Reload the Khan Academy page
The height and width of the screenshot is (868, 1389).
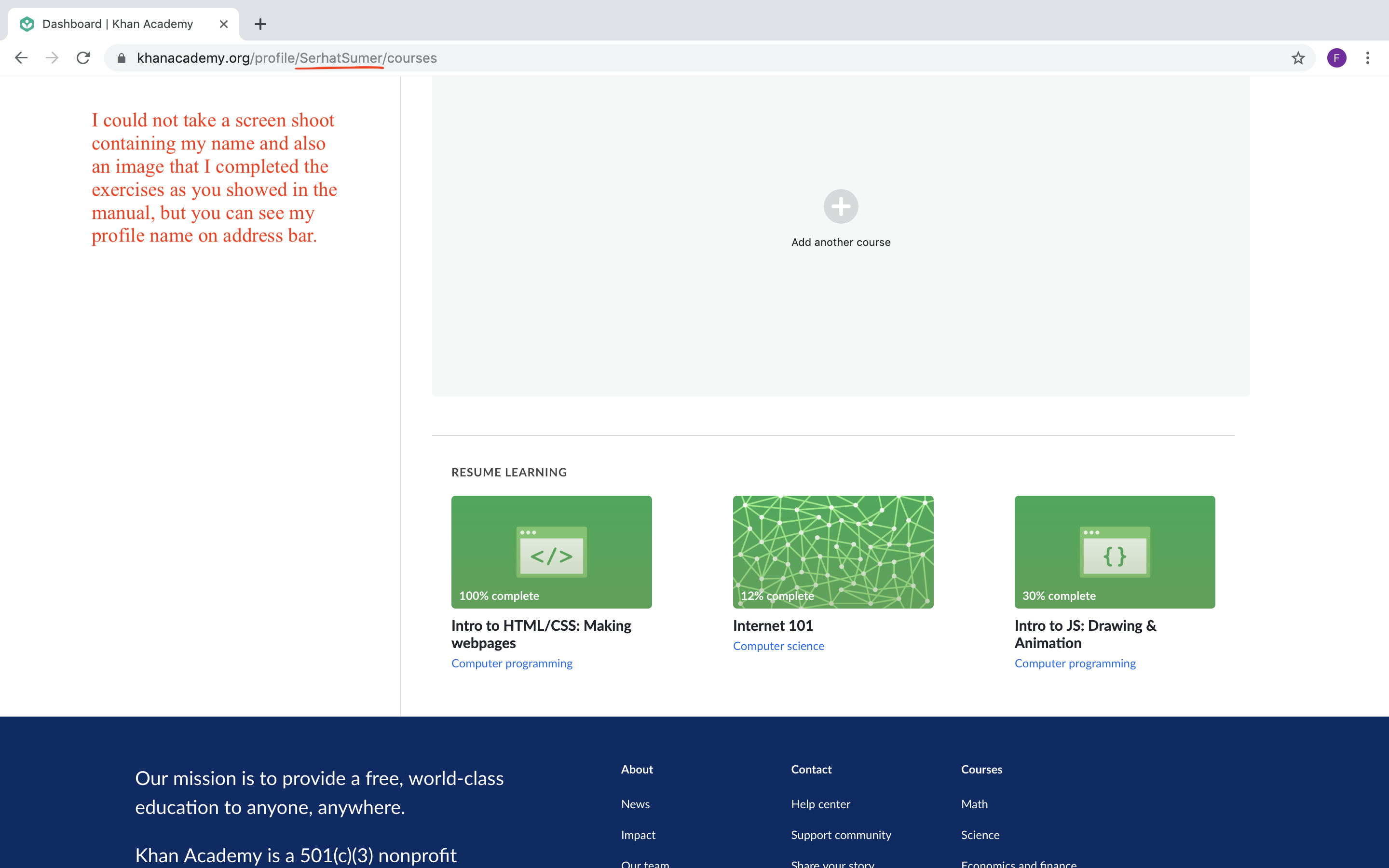pyautogui.click(x=83, y=58)
